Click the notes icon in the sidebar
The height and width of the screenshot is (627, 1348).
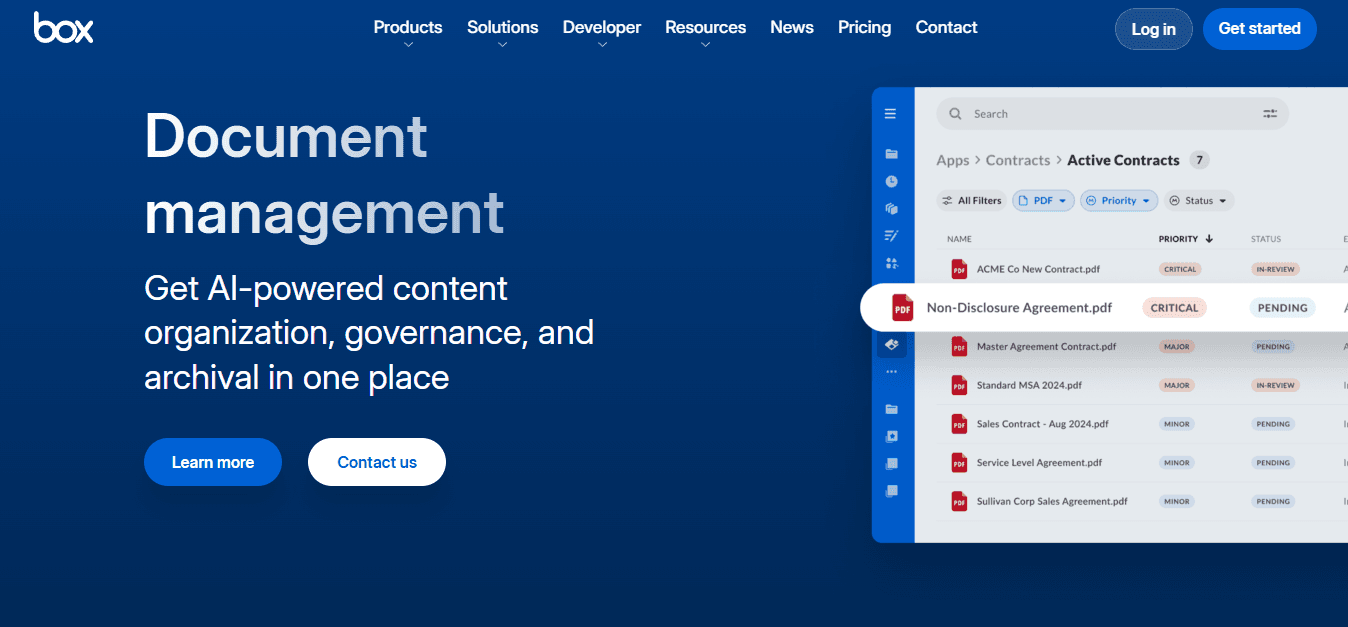892,235
